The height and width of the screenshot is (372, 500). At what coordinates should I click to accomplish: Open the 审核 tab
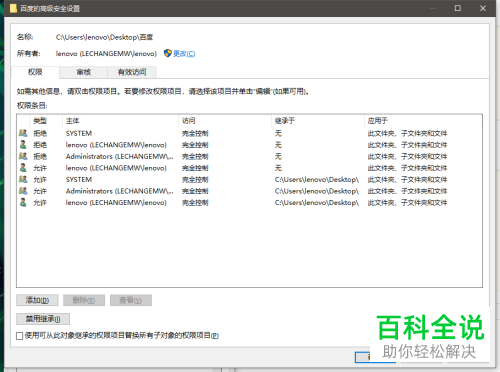pos(84,72)
